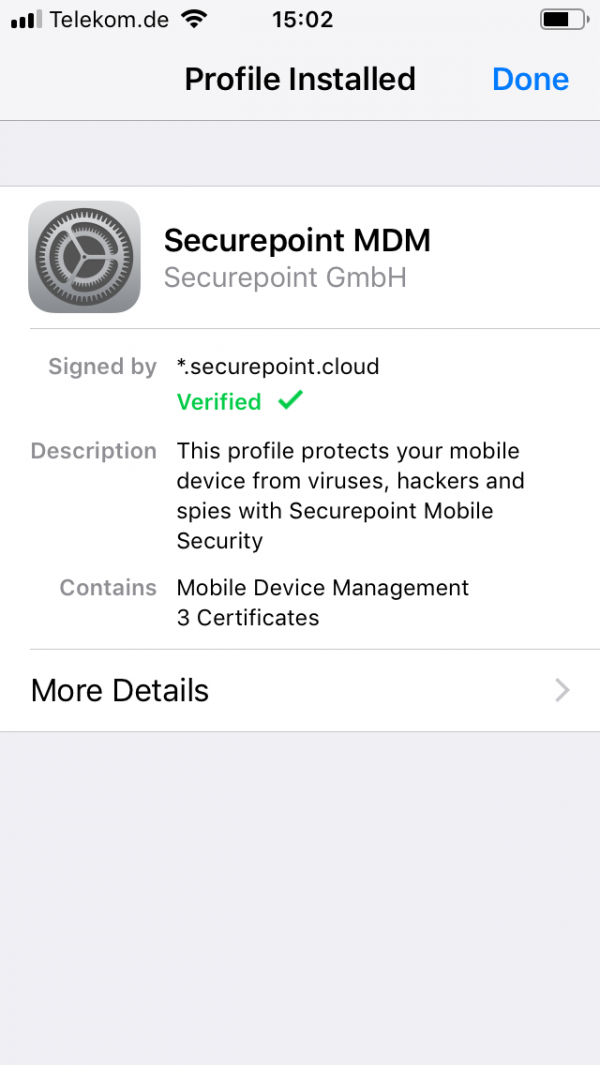Tap the Contains label
This screenshot has height=1065, width=600.
pos(108,587)
